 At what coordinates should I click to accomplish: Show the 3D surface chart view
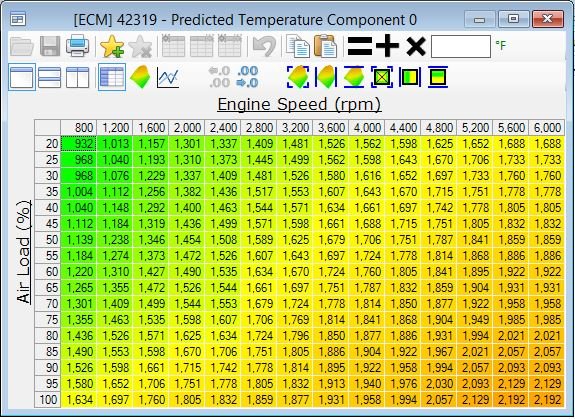click(x=140, y=77)
